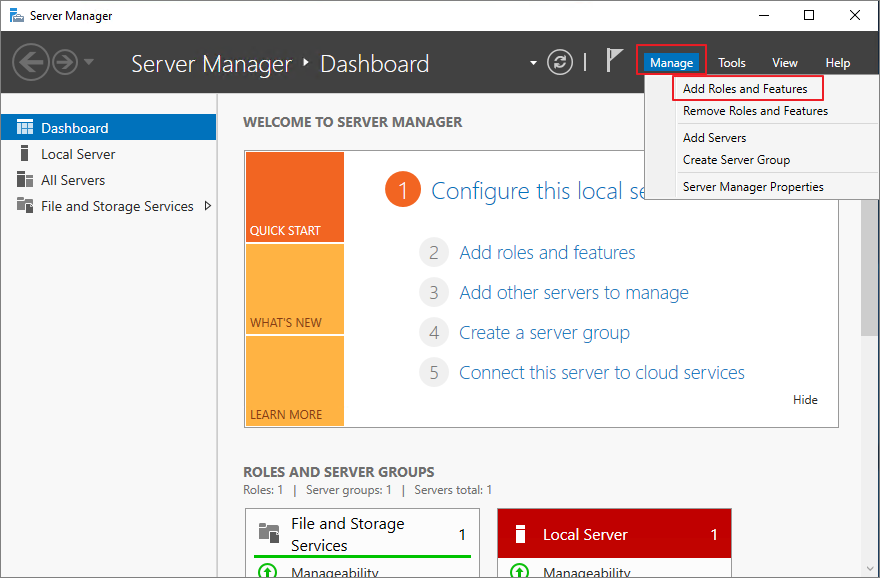The width and height of the screenshot is (880, 578).
Task: Click the step 1 orange circle
Action: 402,190
